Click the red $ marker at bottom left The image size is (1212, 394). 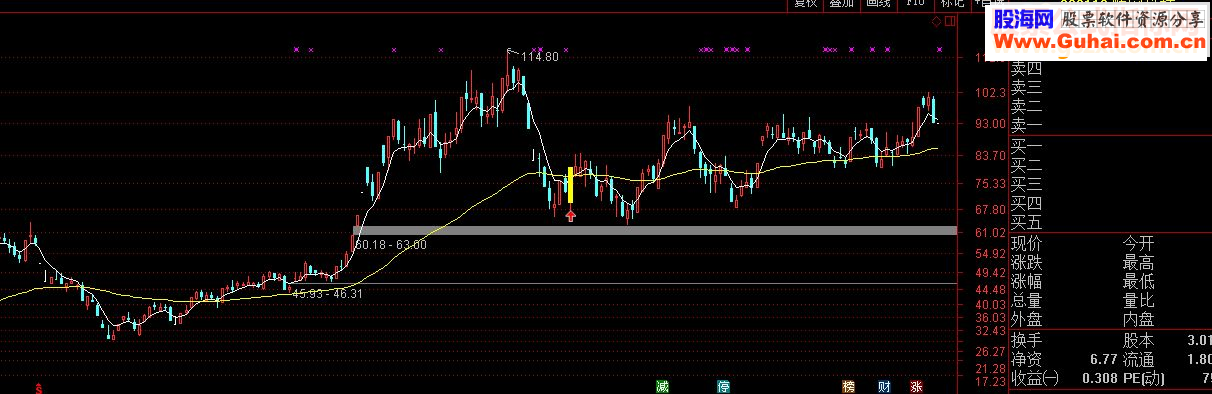[39, 388]
